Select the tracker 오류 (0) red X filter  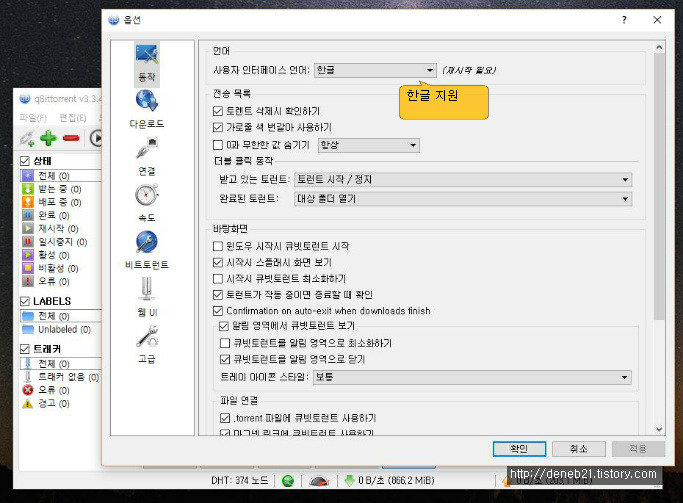click(x=46, y=390)
